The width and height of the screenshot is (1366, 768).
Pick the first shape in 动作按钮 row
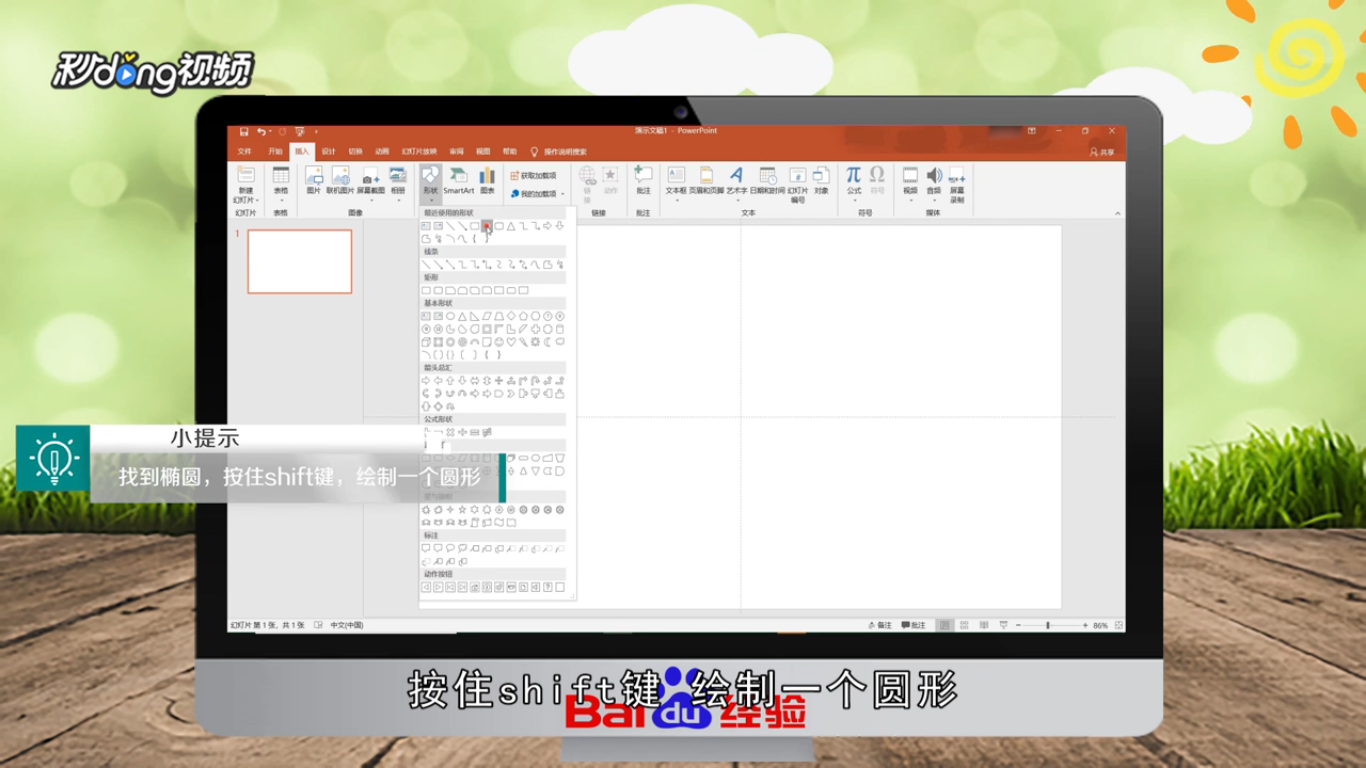point(426,587)
